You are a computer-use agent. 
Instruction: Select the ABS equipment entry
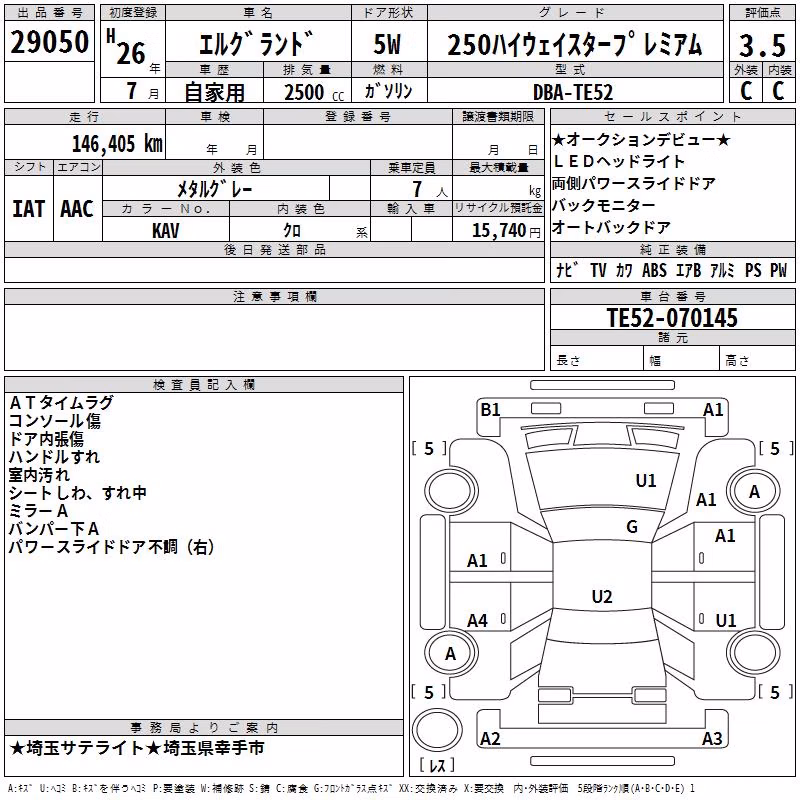pos(654,270)
